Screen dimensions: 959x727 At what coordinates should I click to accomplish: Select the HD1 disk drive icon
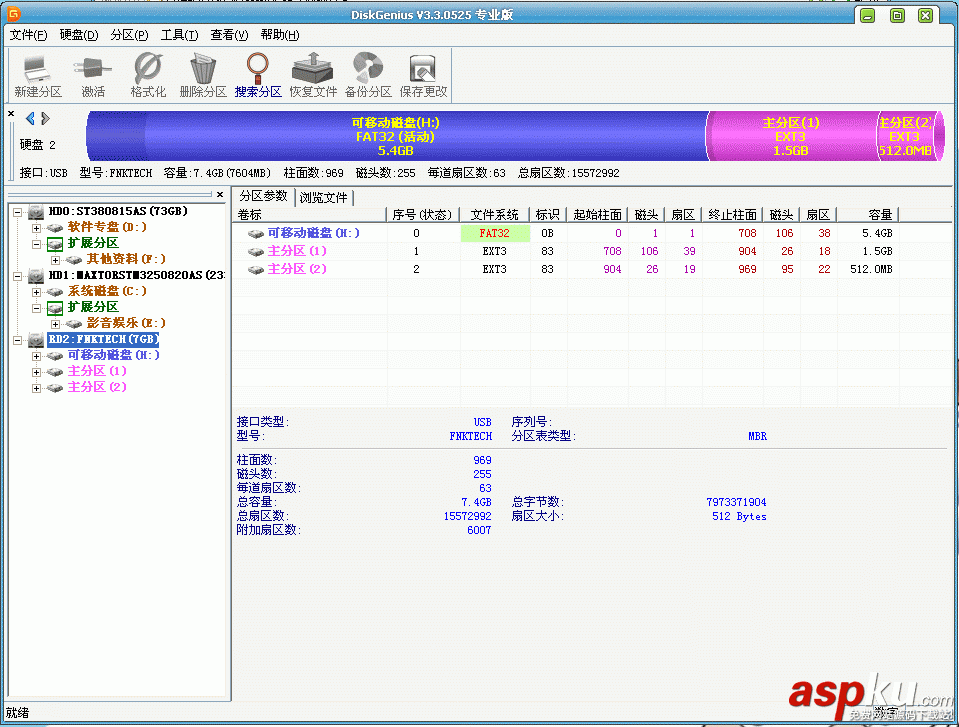tap(36, 276)
